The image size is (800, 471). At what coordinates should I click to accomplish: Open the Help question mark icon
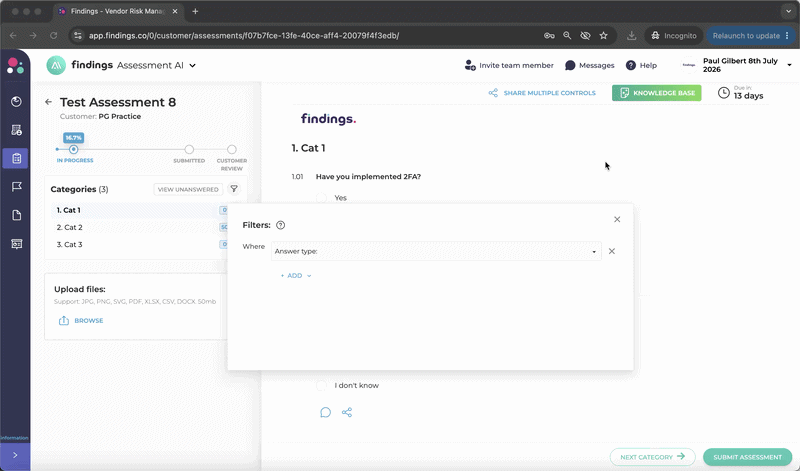[x=631, y=65]
